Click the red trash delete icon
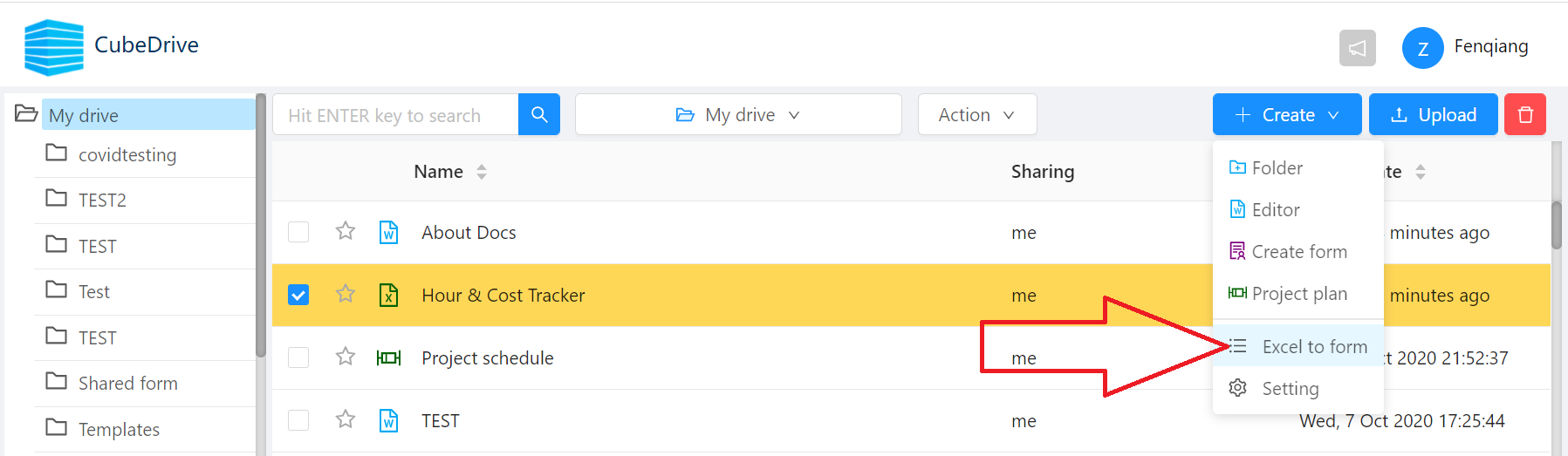This screenshot has height=456, width=1568. point(1525,114)
